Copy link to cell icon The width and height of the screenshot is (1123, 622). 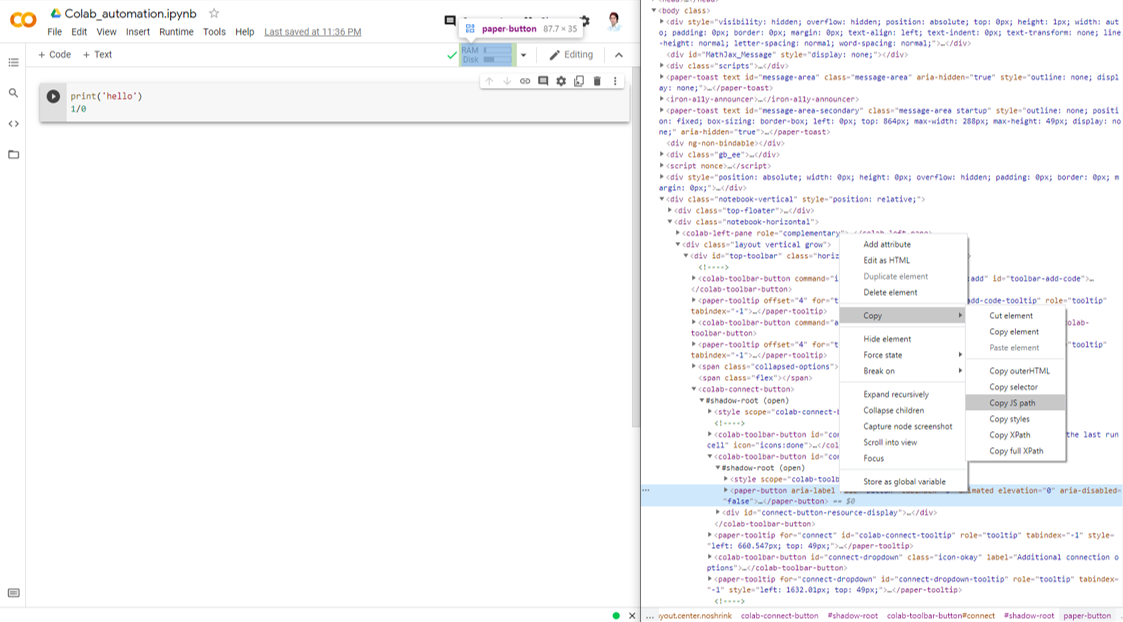coord(525,81)
